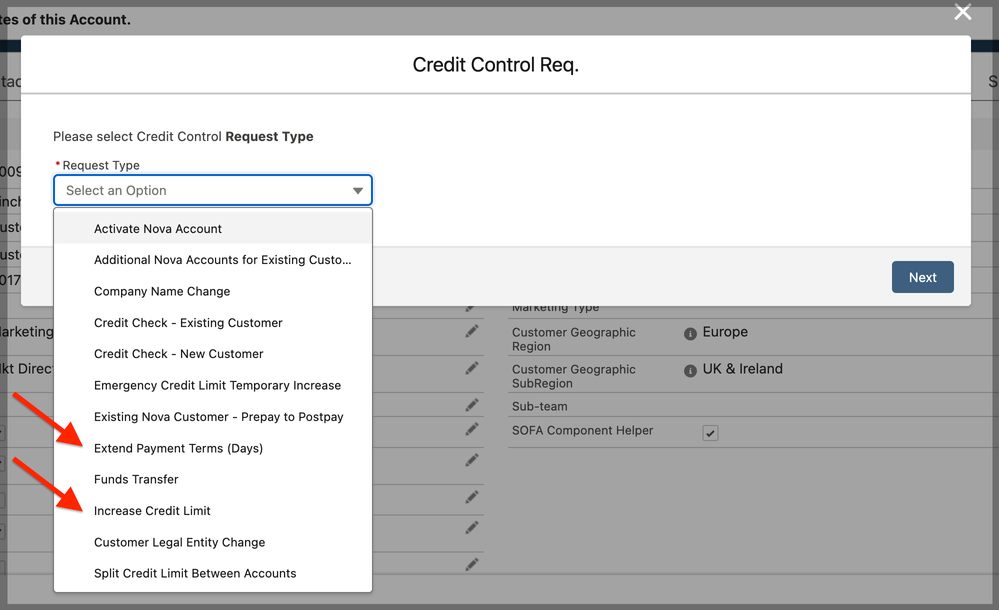
Task: Choose Emergency Credit Limit Temporary Increase
Action: tap(213, 386)
